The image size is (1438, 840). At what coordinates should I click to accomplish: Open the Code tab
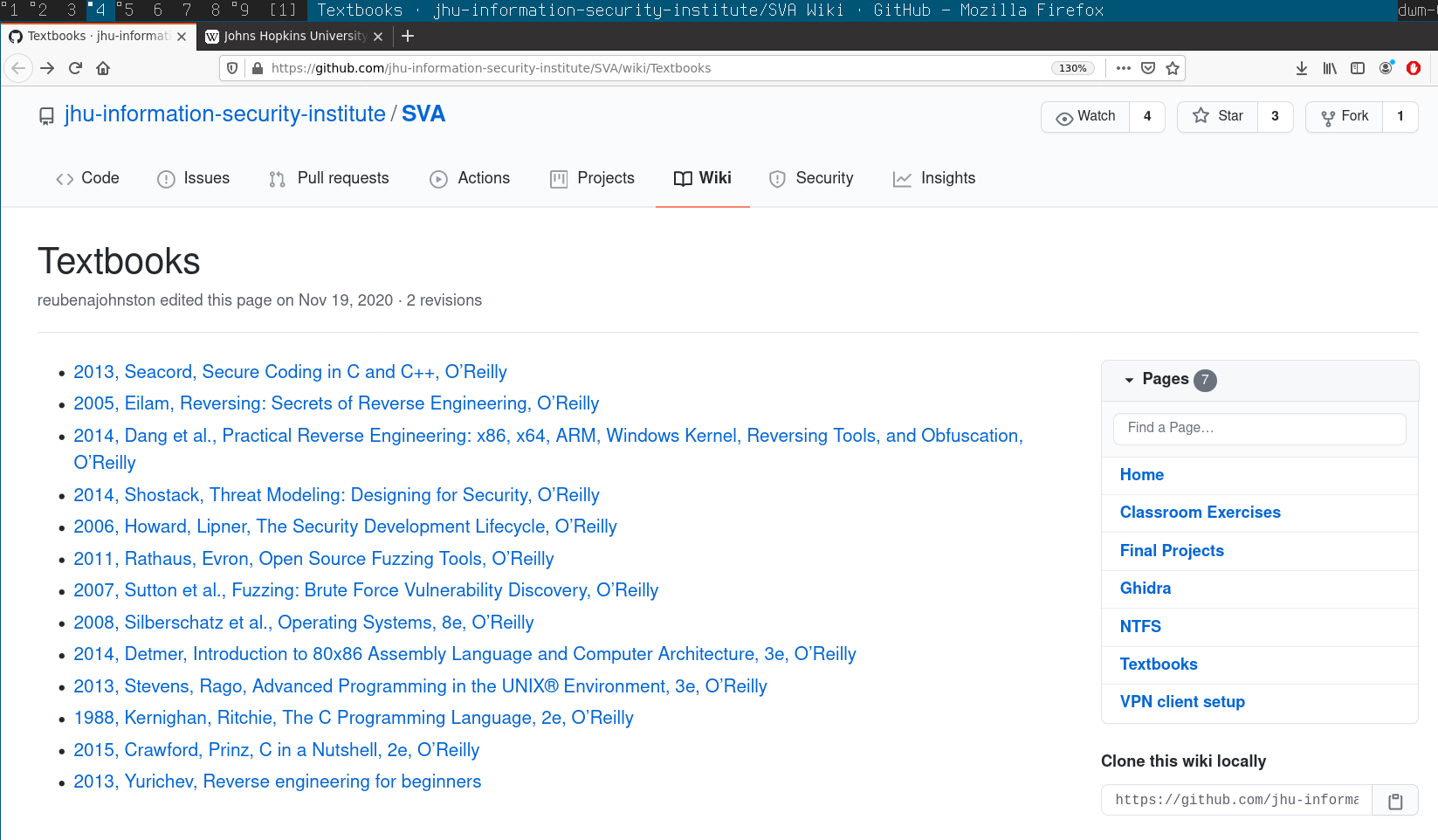coord(87,178)
